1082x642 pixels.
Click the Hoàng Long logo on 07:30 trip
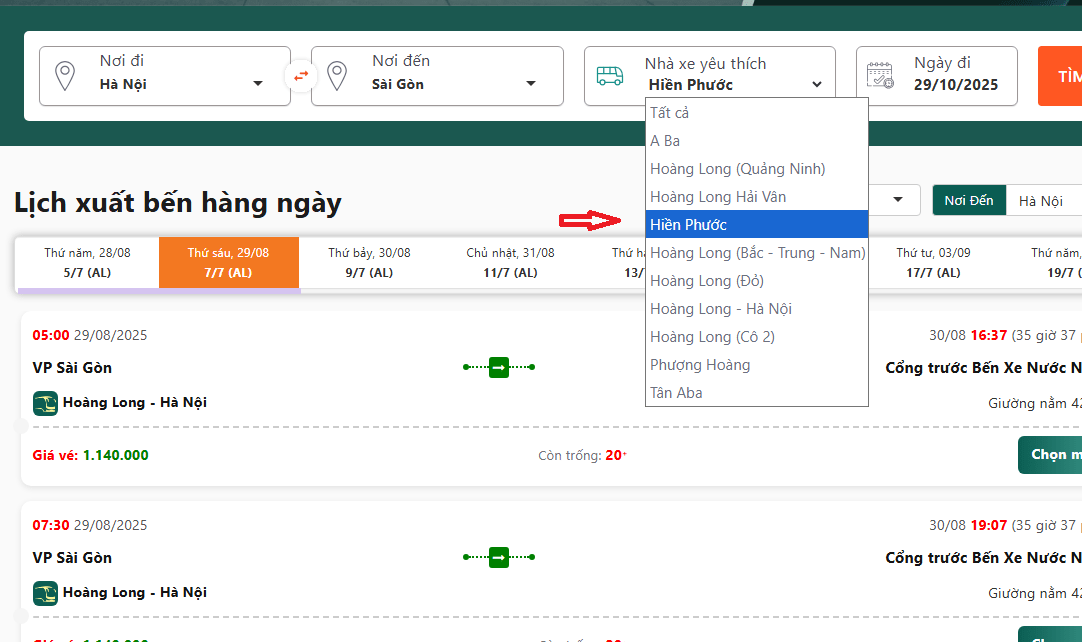pyautogui.click(x=45, y=593)
